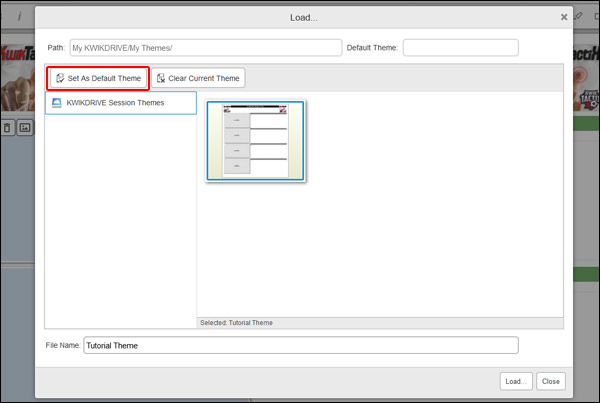Viewport: 600px width, 403px height.
Task: Click into the Path field
Action: 205,47
